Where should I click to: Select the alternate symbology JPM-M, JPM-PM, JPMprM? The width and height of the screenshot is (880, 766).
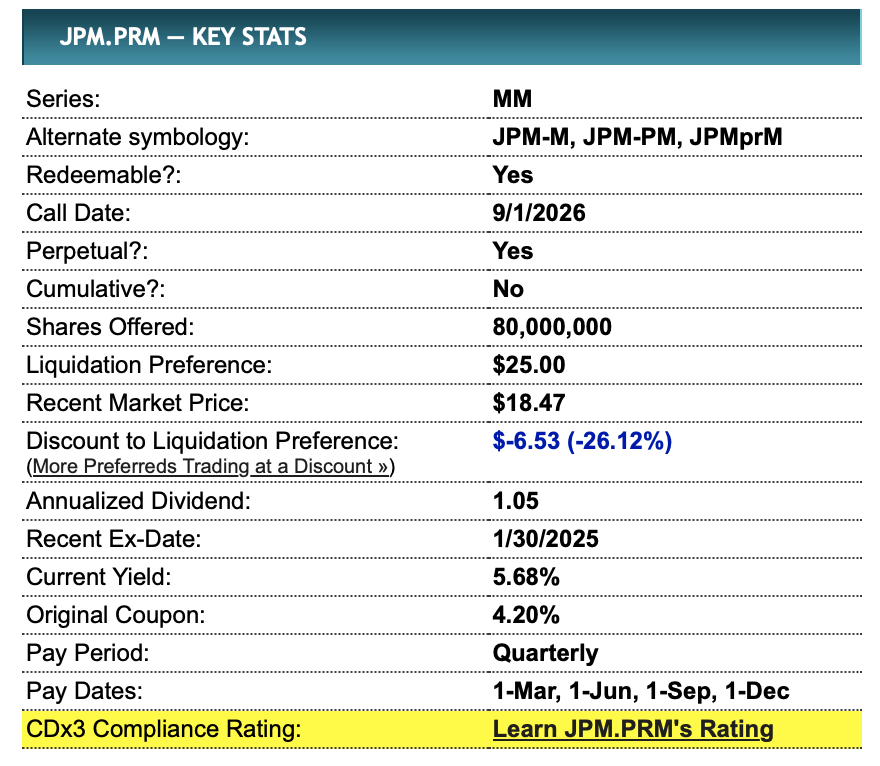pos(637,137)
